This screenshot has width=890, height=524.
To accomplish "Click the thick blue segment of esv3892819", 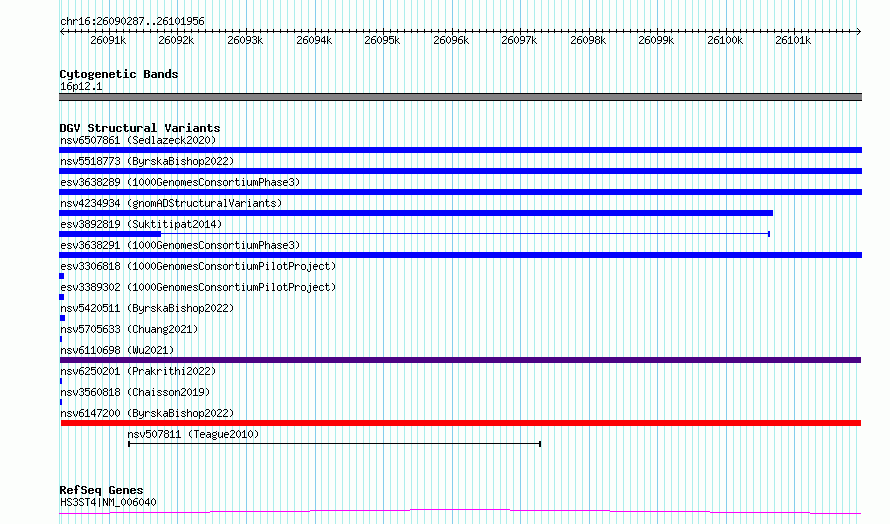I will click(x=110, y=234).
